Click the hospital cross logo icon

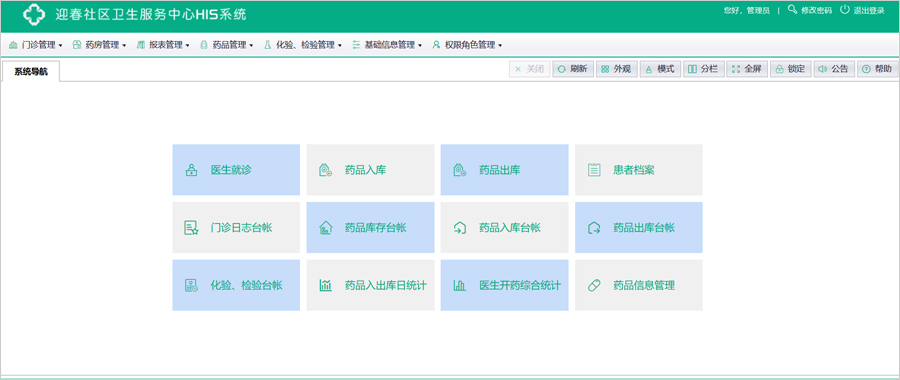(34, 15)
